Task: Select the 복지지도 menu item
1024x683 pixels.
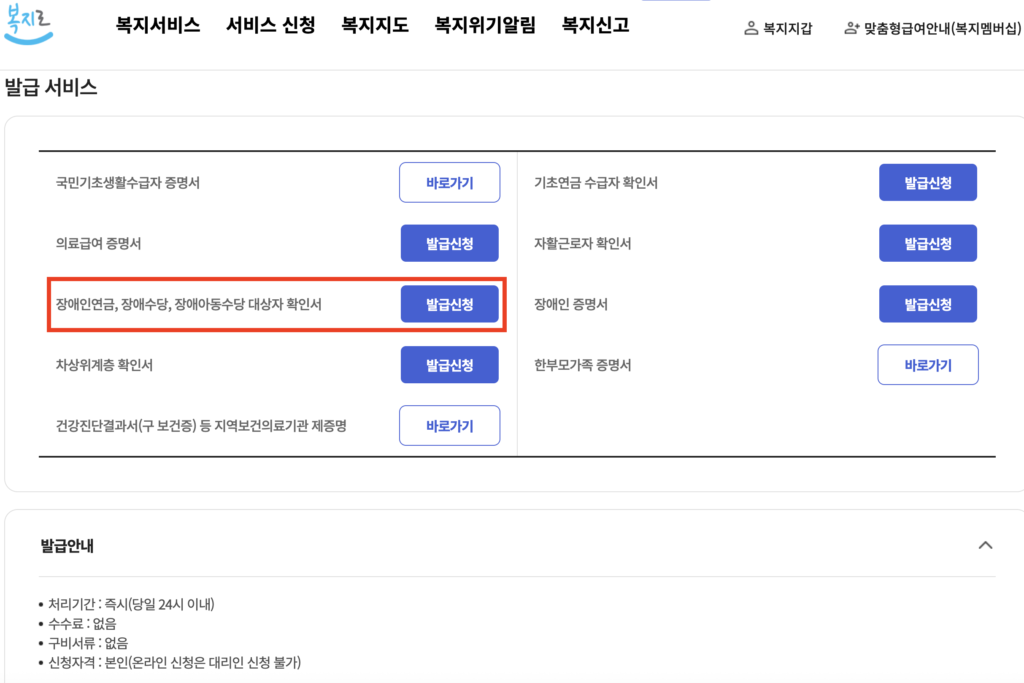Action: coord(375,26)
